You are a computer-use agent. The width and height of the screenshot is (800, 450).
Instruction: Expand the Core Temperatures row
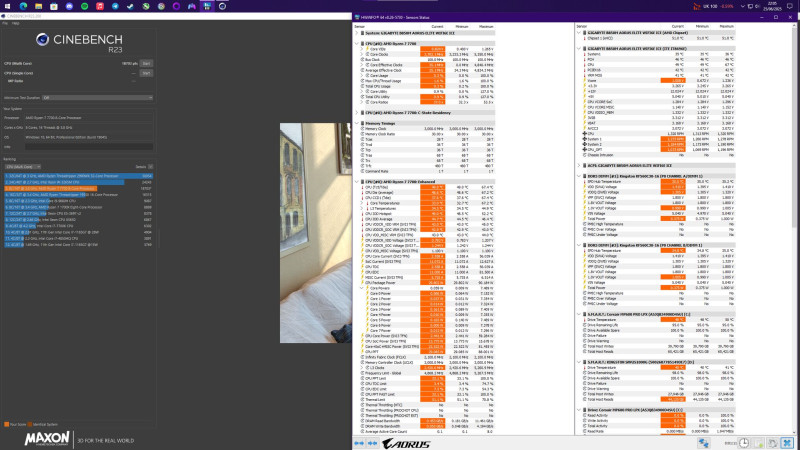(362, 203)
